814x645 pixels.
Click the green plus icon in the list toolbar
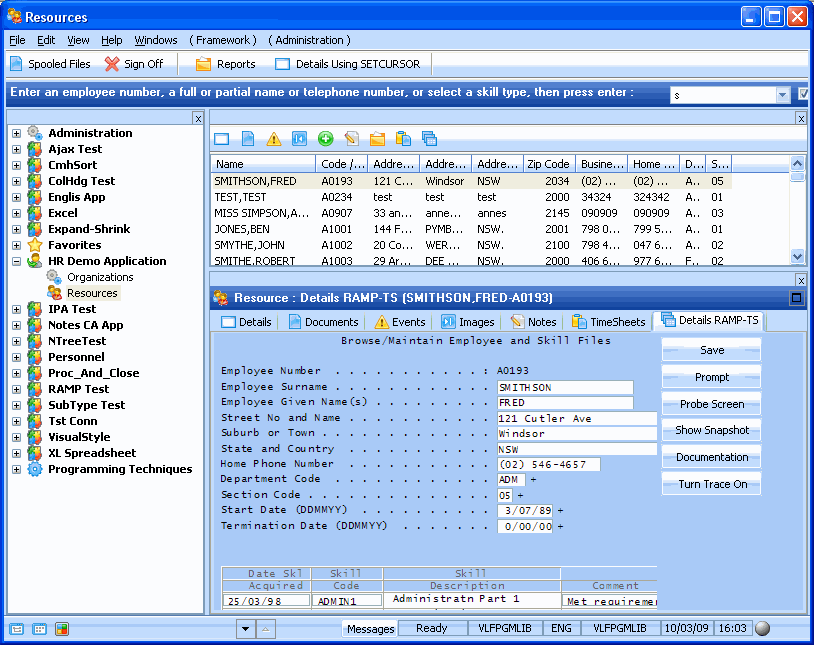(325, 139)
